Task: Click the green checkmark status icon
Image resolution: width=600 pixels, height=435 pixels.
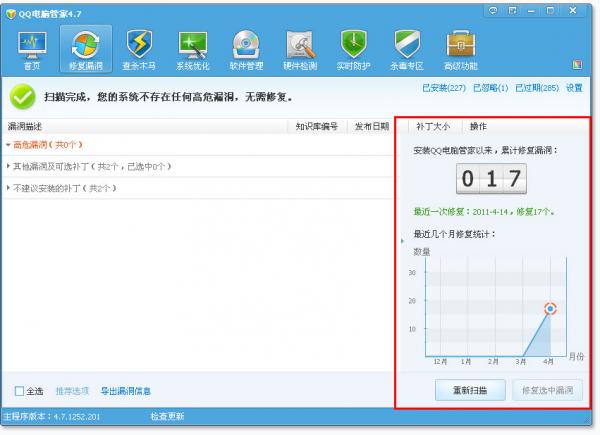Action: click(x=23, y=96)
